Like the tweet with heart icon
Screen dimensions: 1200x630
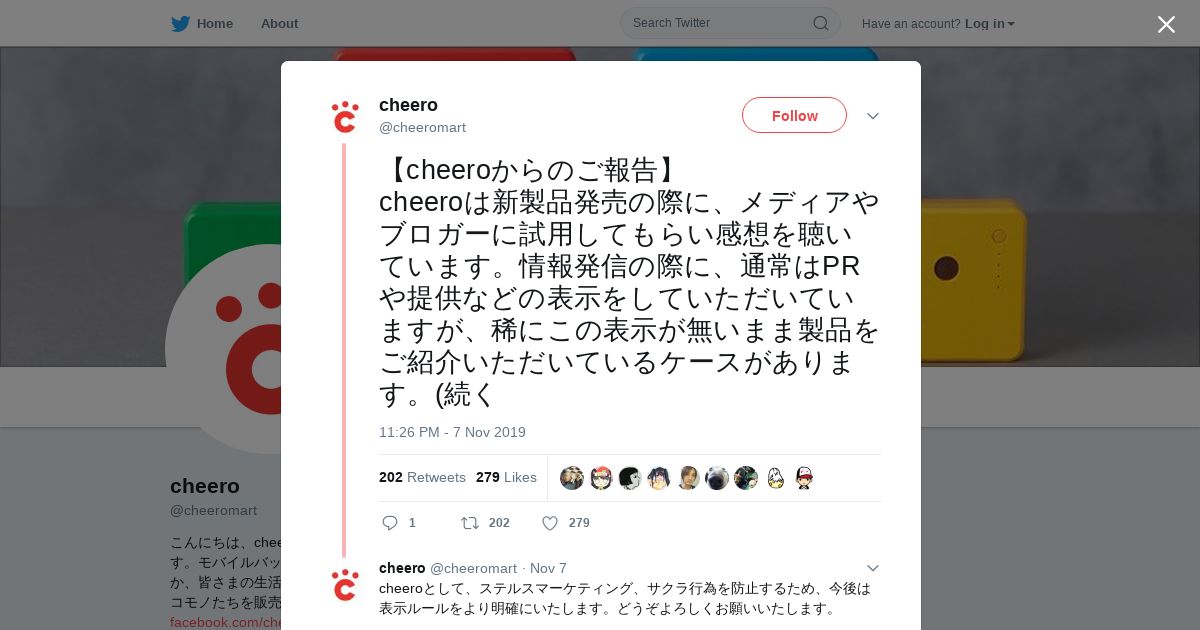pos(550,523)
